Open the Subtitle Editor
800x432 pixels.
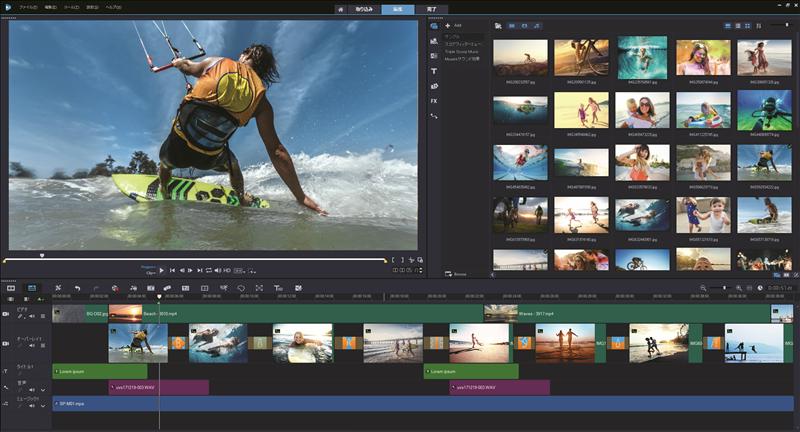[x=186, y=288]
